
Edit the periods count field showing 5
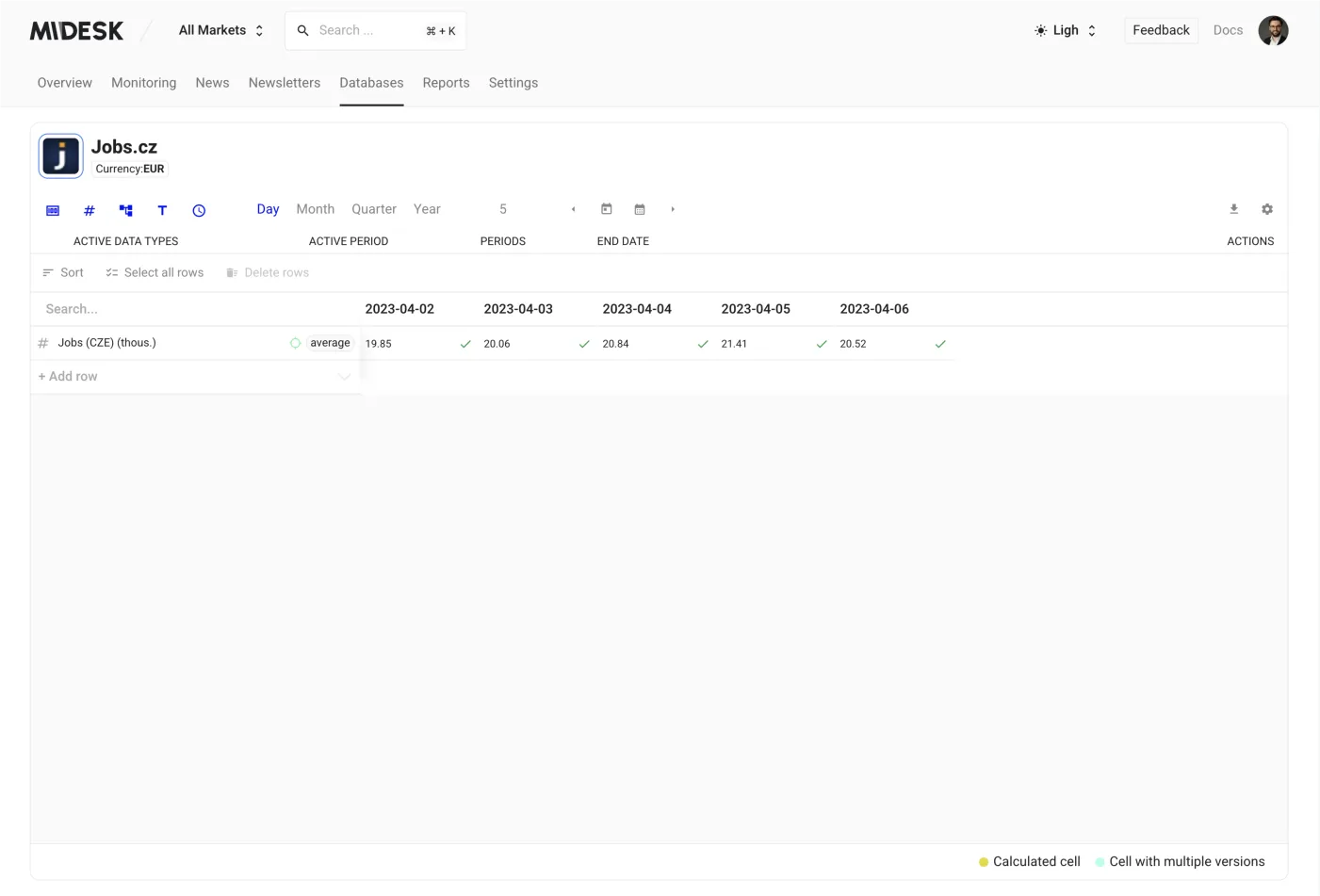tap(503, 209)
